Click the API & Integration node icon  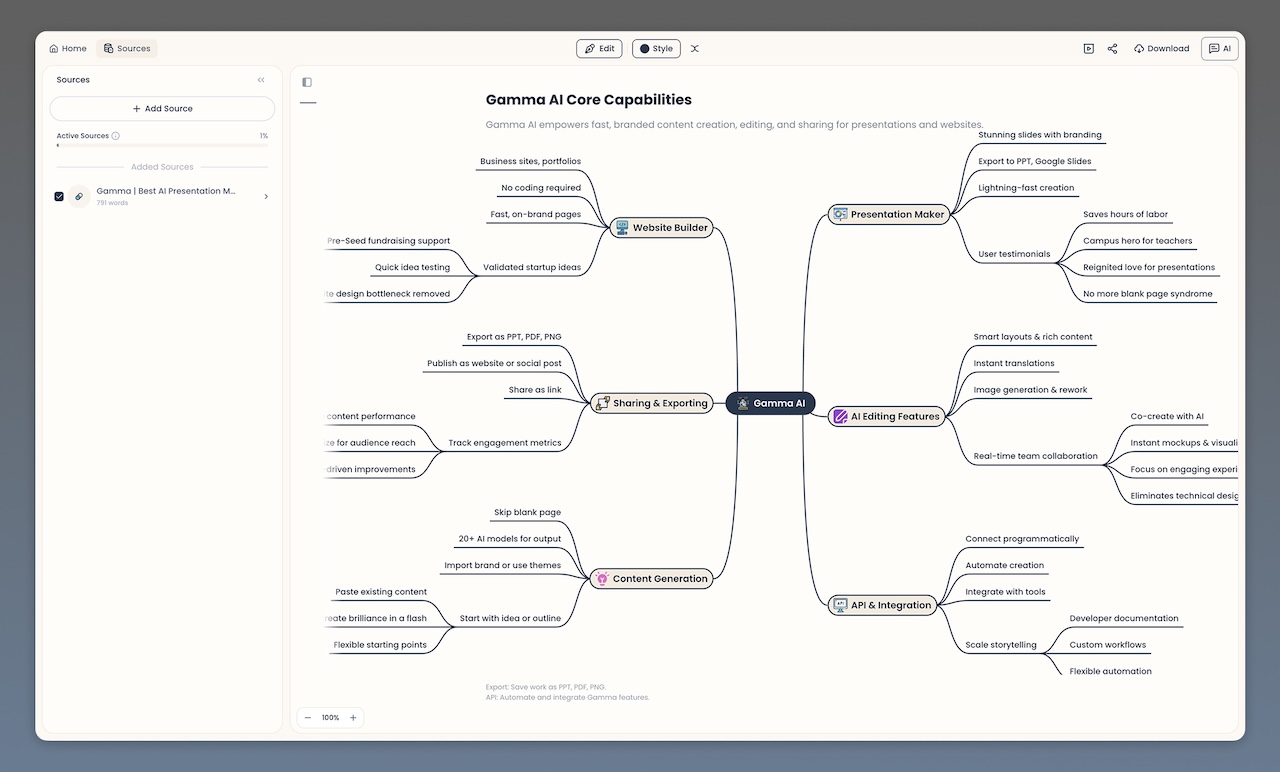pyautogui.click(x=838, y=604)
